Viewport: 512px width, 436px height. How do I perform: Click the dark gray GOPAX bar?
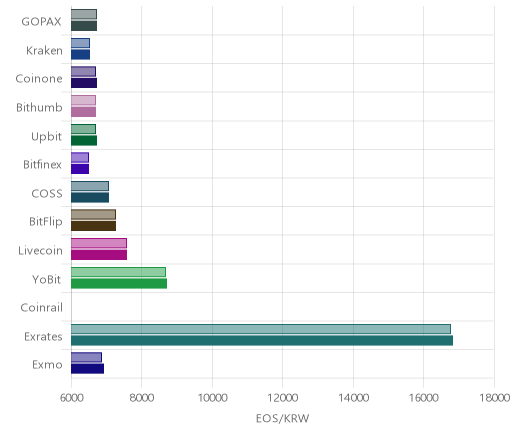click(x=84, y=26)
